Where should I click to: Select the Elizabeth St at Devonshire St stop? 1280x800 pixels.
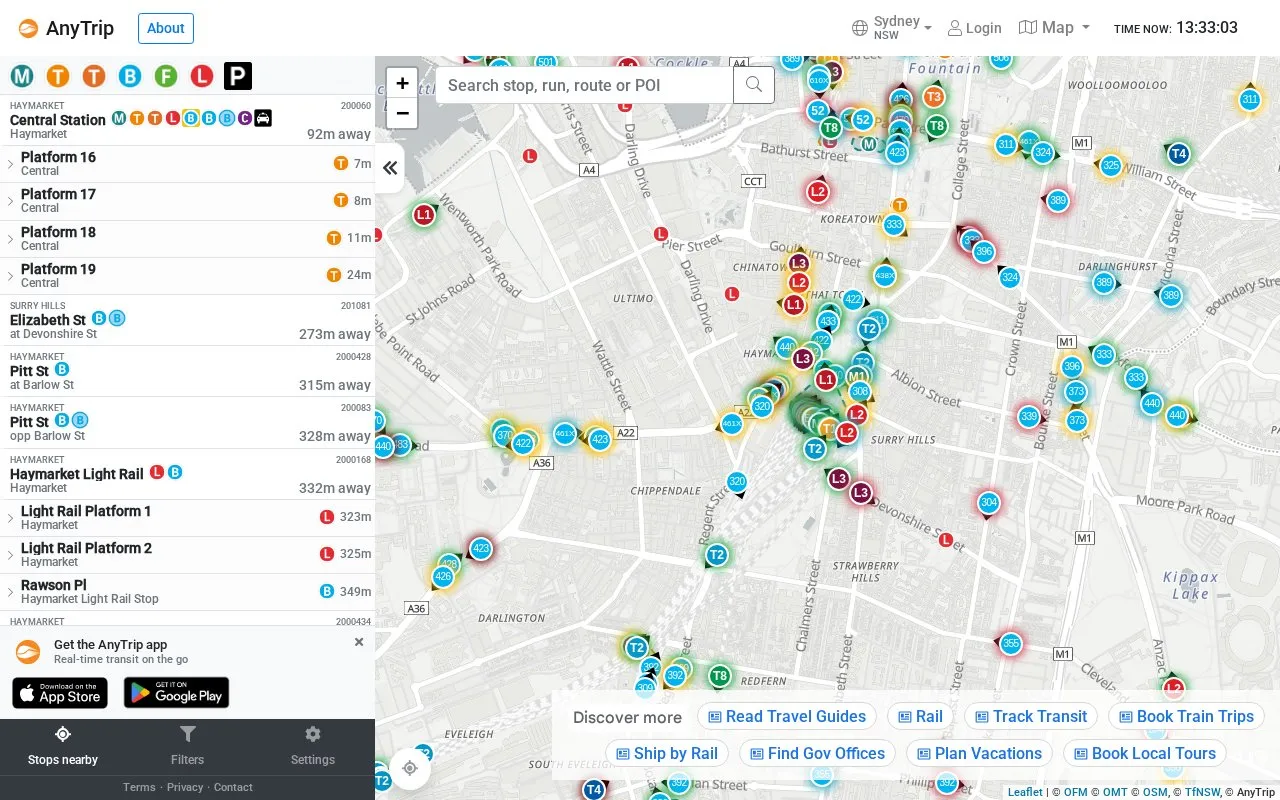pos(187,320)
